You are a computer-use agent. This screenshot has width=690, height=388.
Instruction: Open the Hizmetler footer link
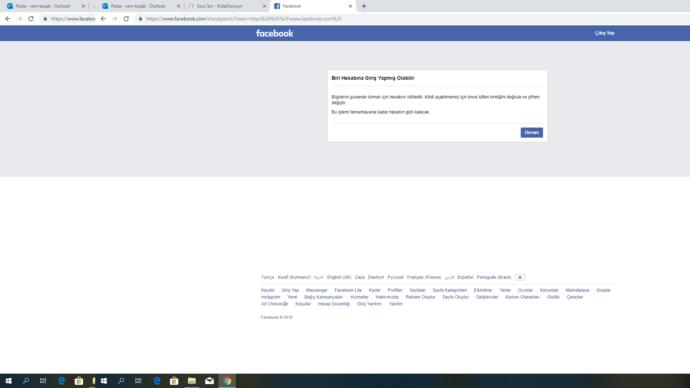(359, 297)
